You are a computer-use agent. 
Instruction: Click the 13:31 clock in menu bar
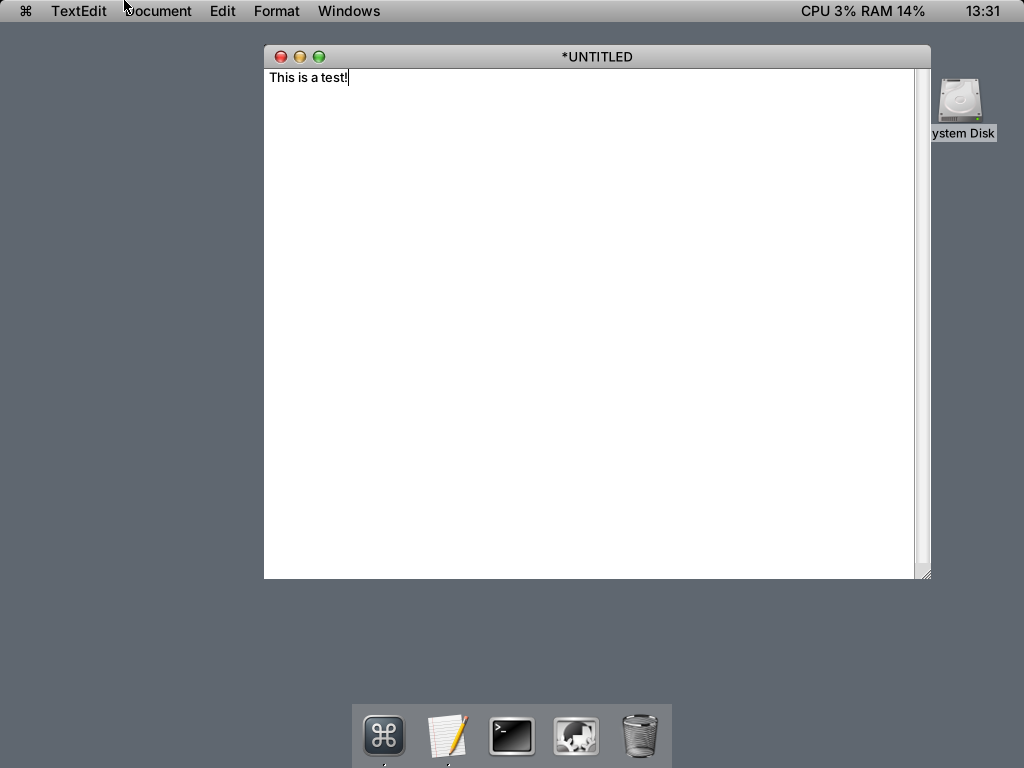(x=983, y=11)
